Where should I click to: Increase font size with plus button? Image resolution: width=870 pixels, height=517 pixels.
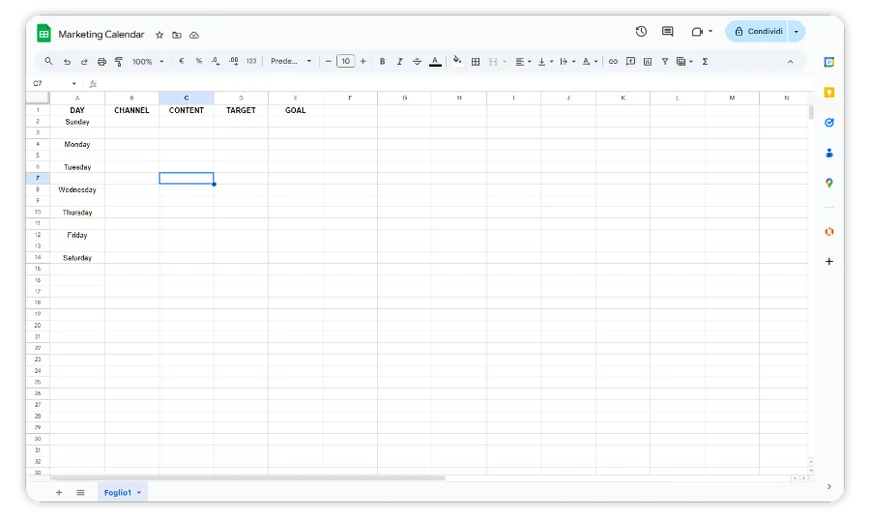[363, 62]
